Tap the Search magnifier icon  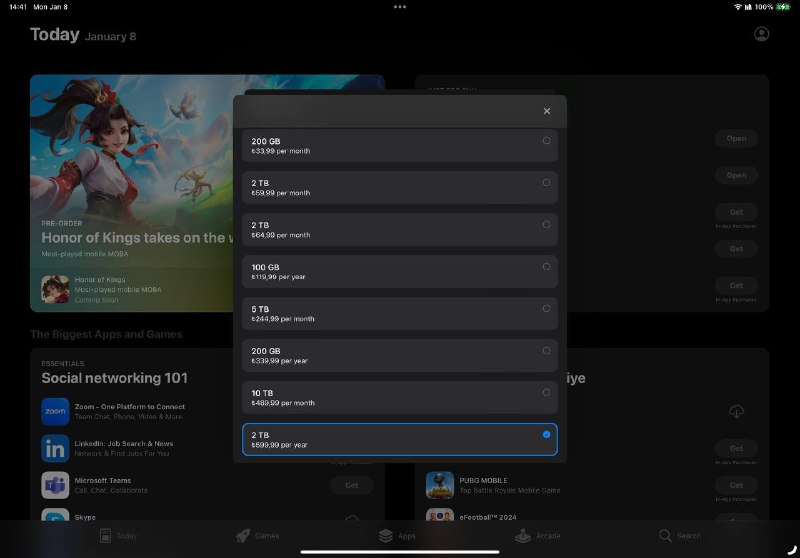point(665,536)
